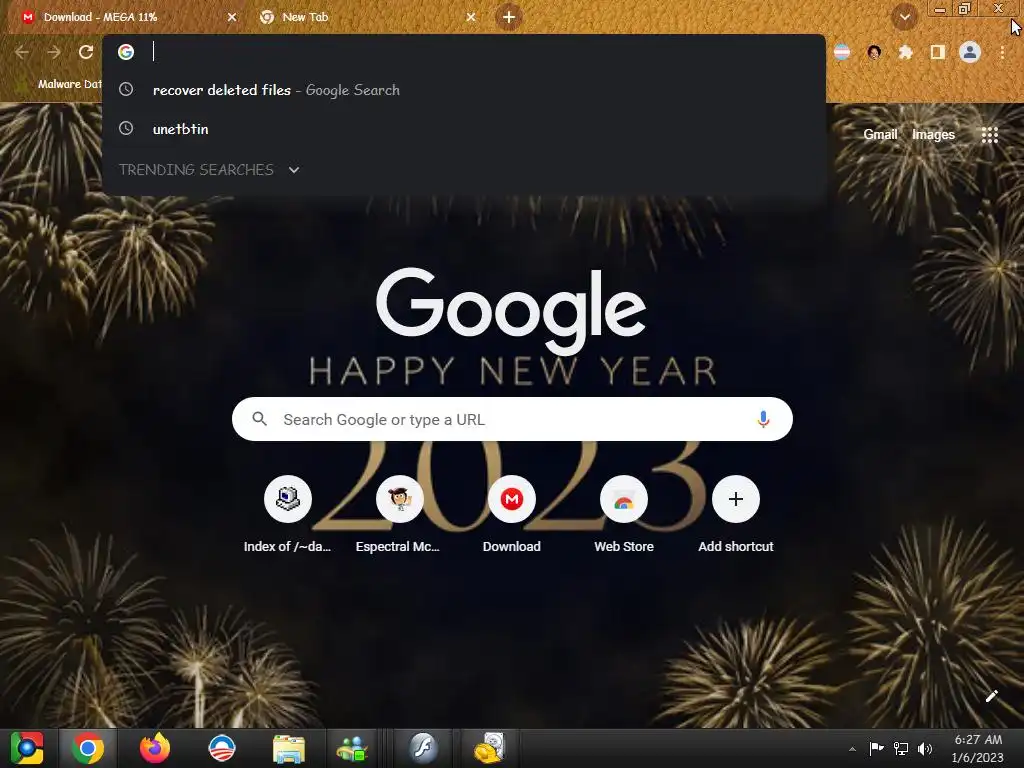Open the messenger people taskbar icon
The width and height of the screenshot is (1024, 768).
coord(353,748)
